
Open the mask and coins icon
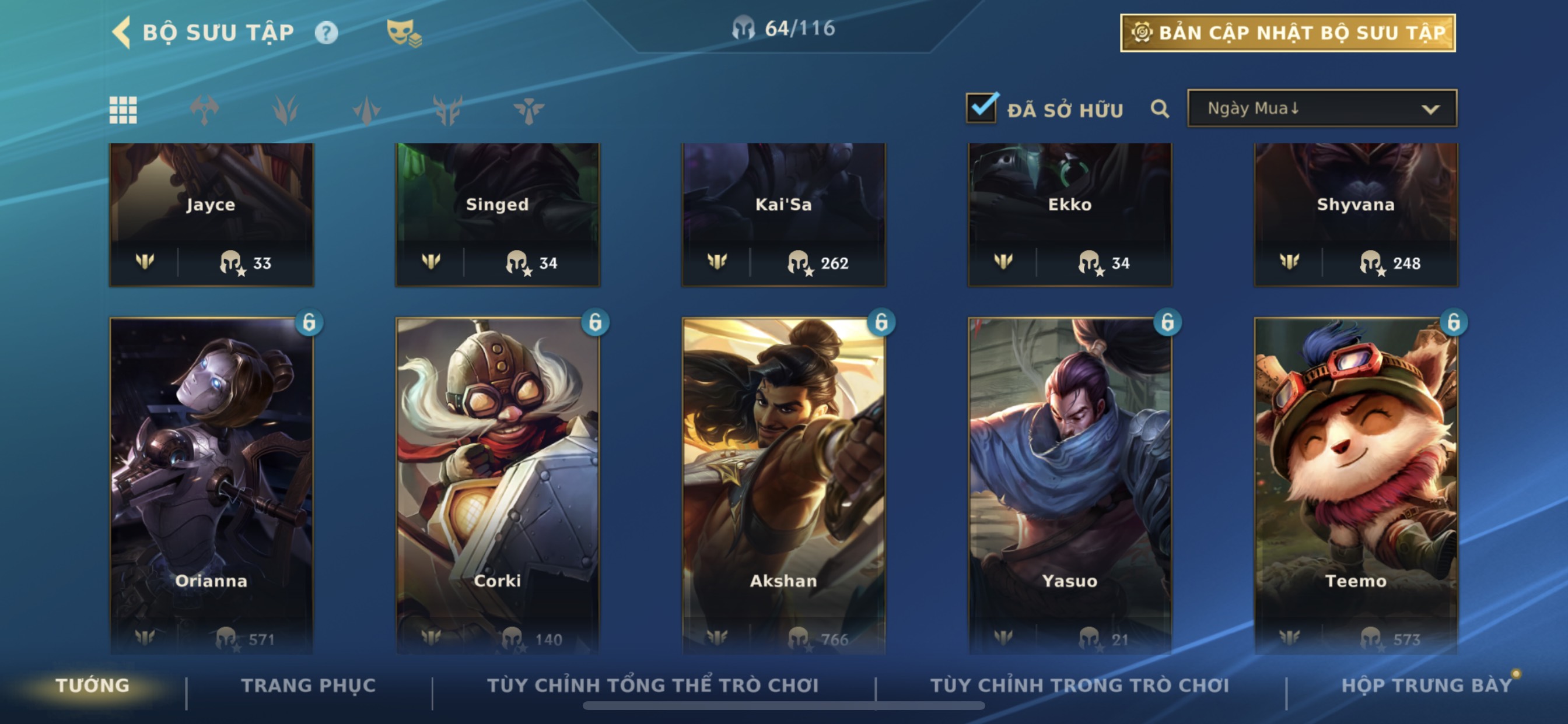click(404, 33)
